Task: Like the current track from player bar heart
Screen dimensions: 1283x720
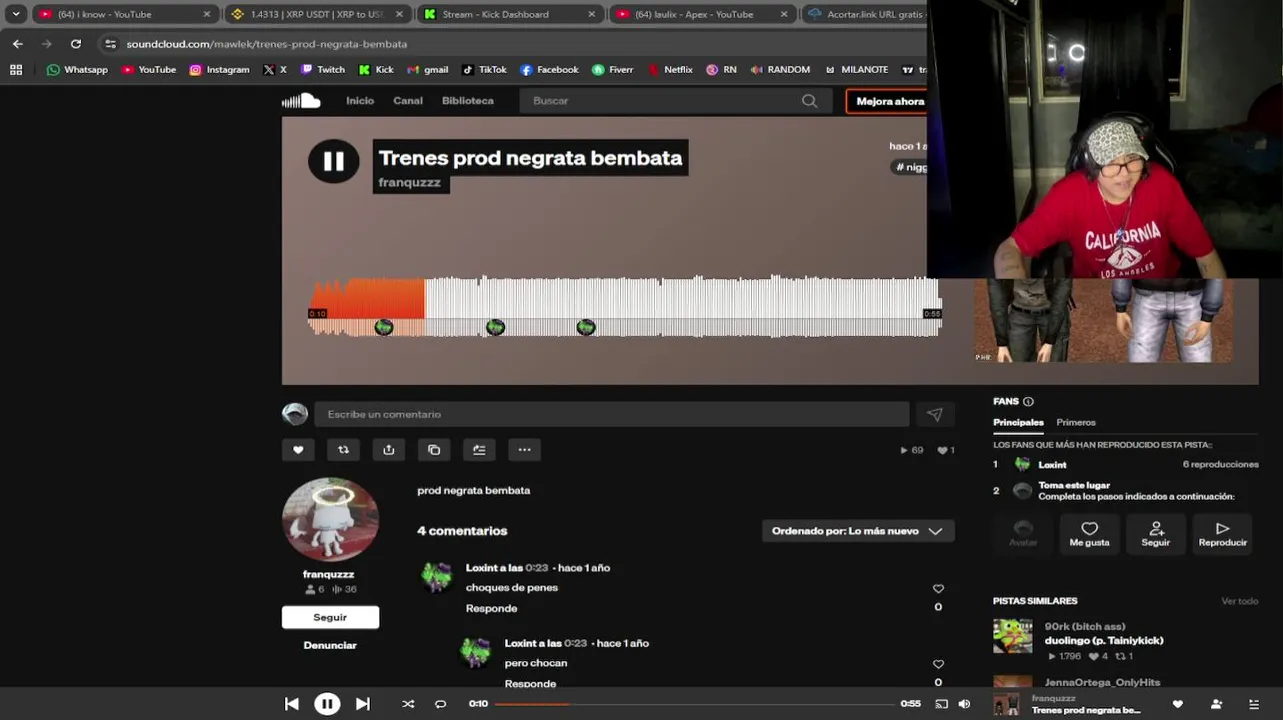Action: coord(1178,704)
